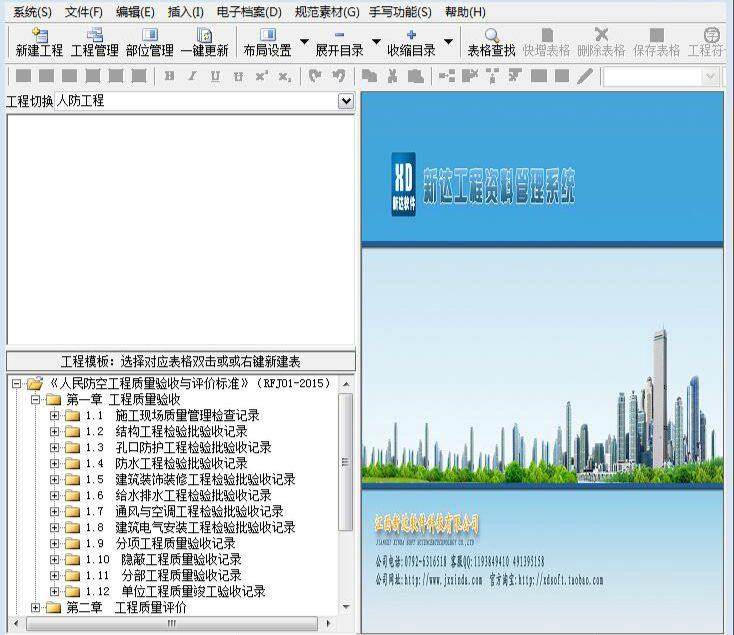Image resolution: width=734 pixels, height=635 pixels.
Task: Open 工程管理 (Project Management) from the toolbar
Action: click(x=95, y=42)
